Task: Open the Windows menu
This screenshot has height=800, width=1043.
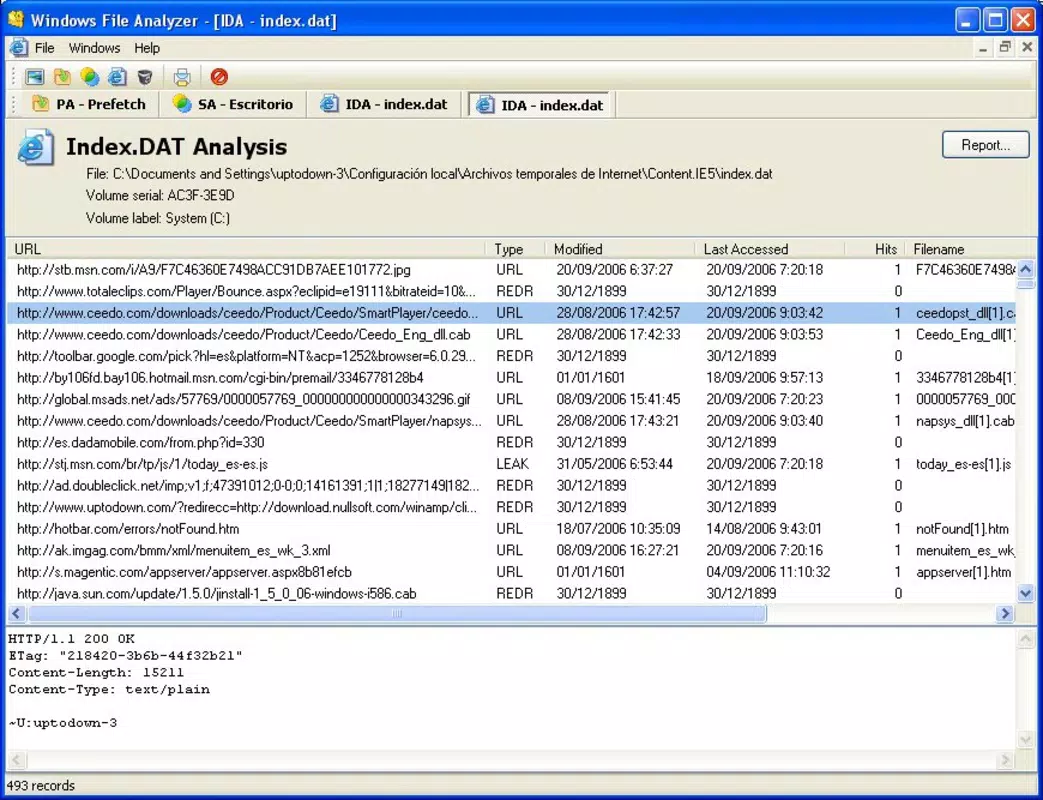Action: (x=94, y=48)
